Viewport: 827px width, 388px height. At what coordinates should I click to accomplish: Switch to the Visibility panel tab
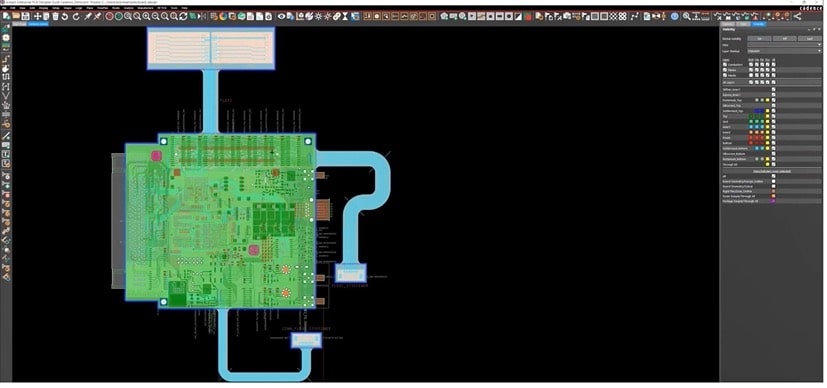[x=758, y=24]
